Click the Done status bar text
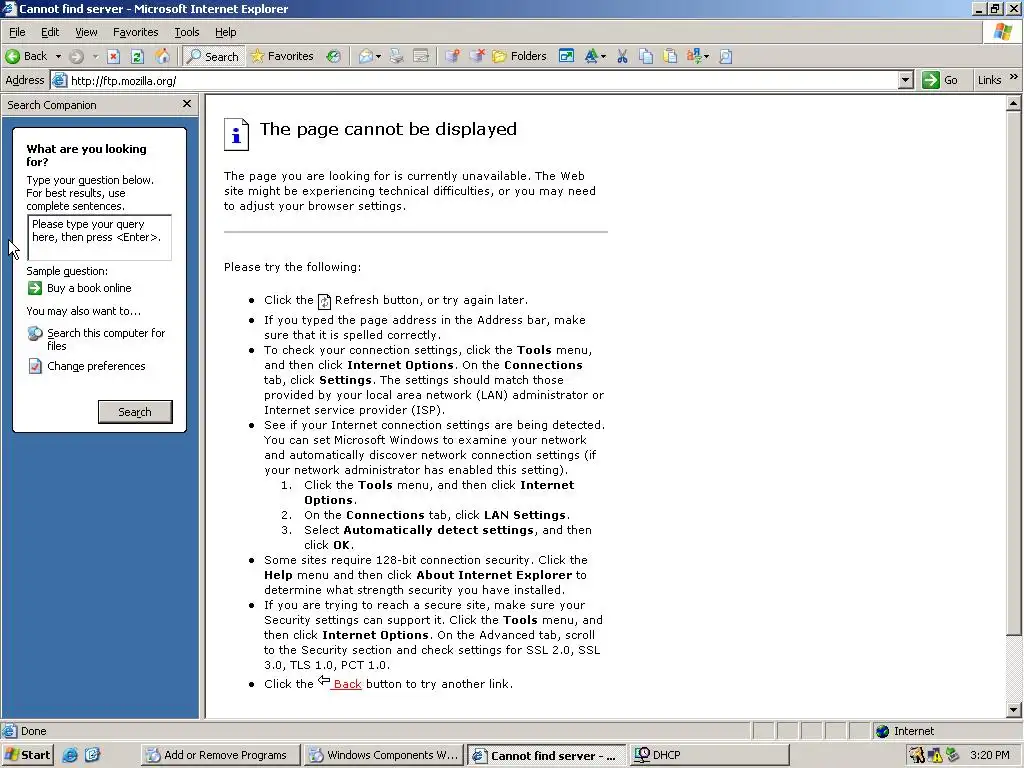The width and height of the screenshot is (1024, 768). pos(33,731)
